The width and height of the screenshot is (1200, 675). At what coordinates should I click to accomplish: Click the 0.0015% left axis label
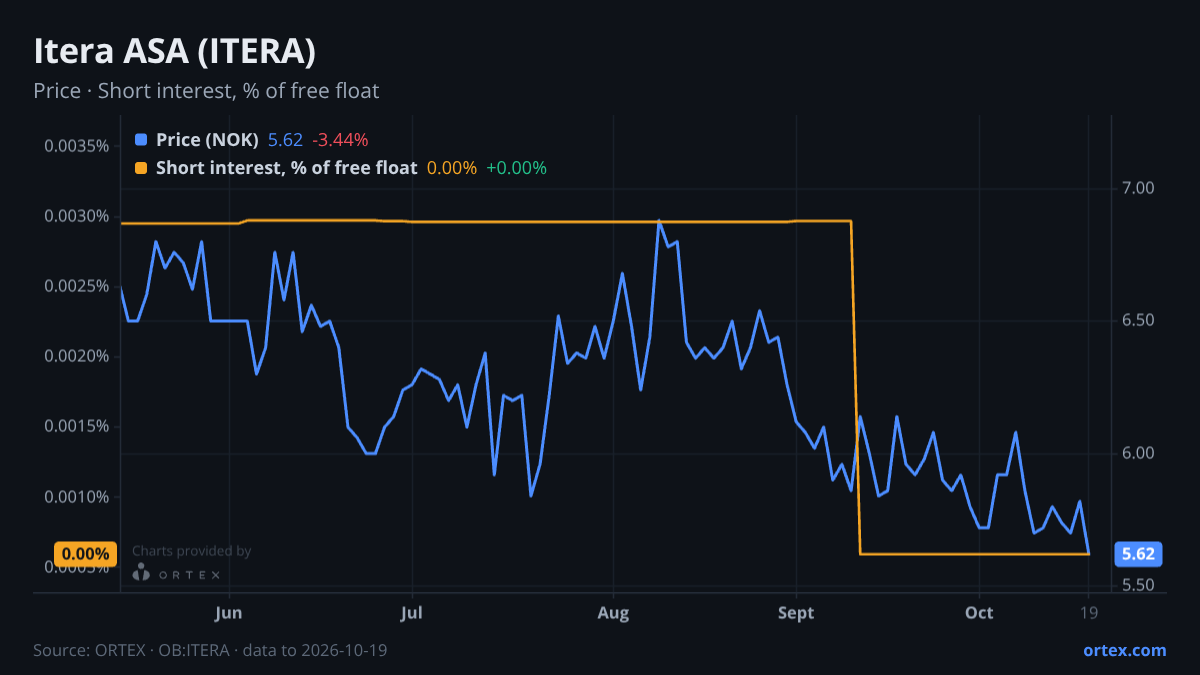click(76, 426)
